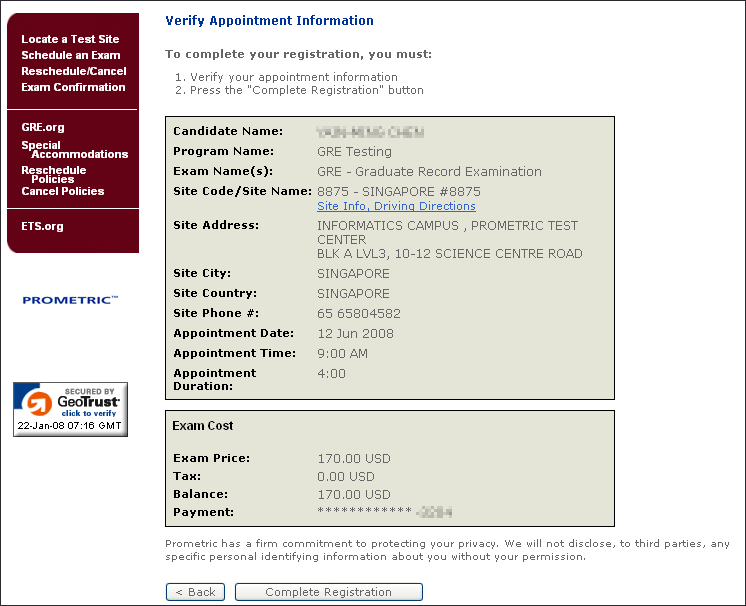Screen dimensions: 746x606
Task: Click the program name GRE Testing
Action: click(354, 151)
